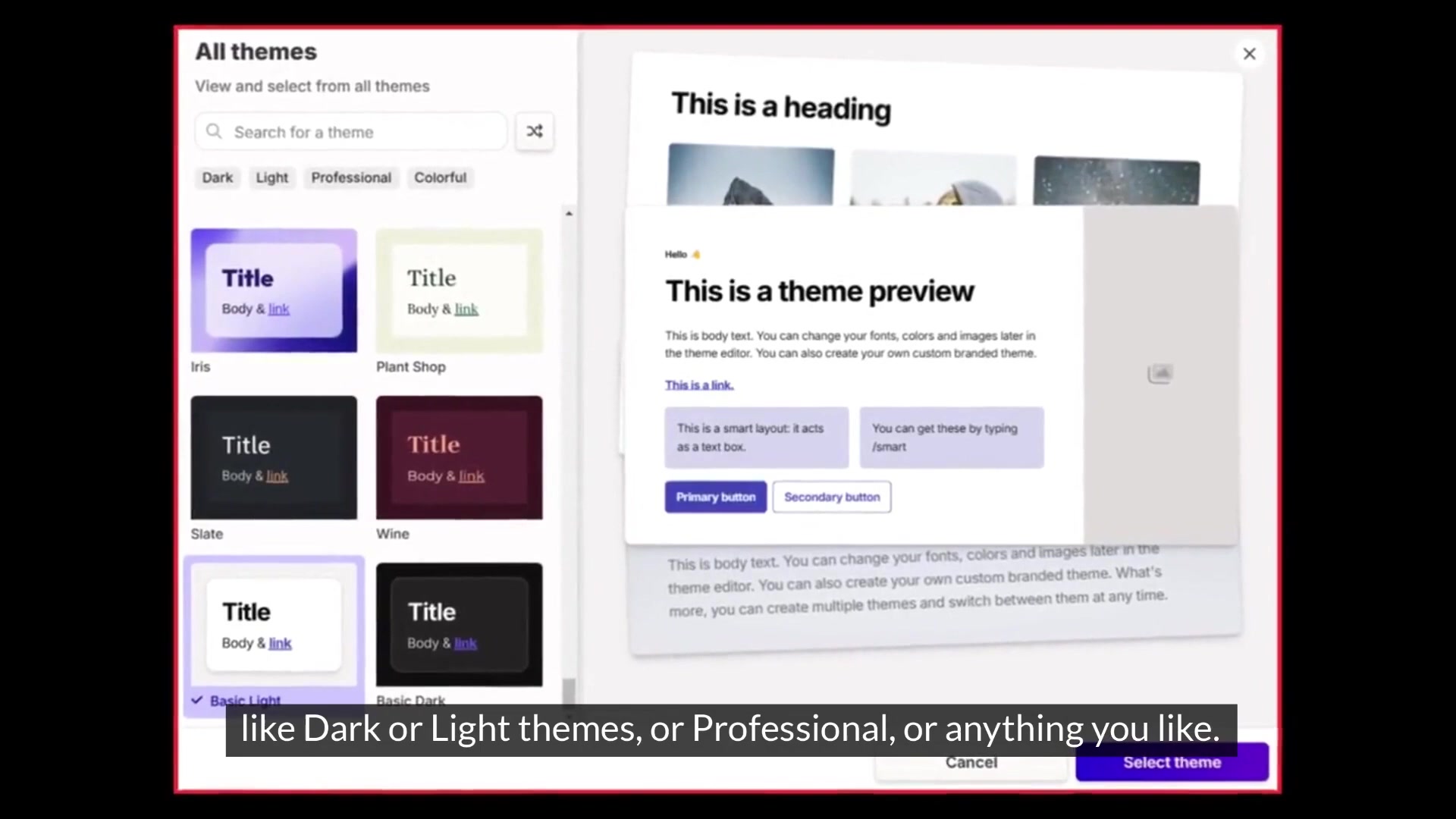Choose the Slate theme card

[274, 457]
